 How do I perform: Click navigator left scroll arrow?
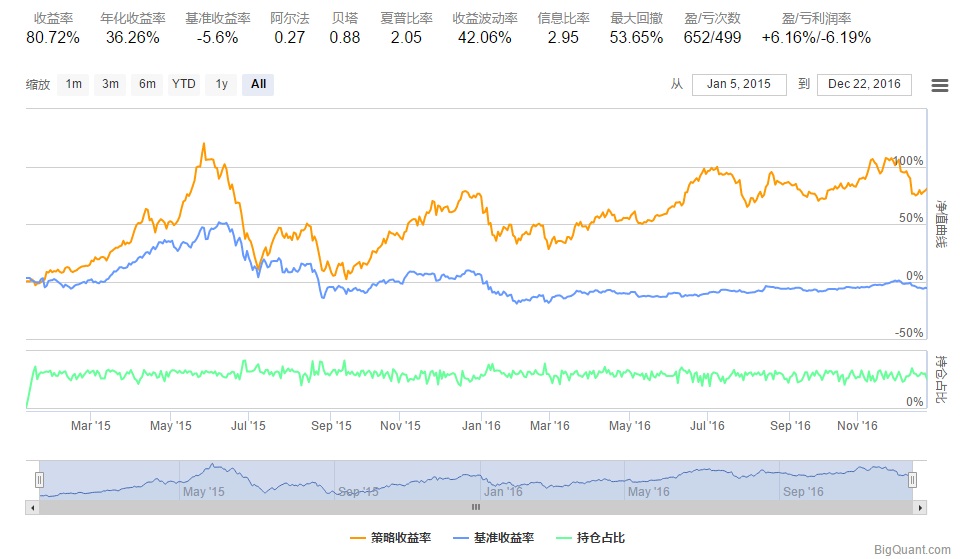(x=32, y=507)
